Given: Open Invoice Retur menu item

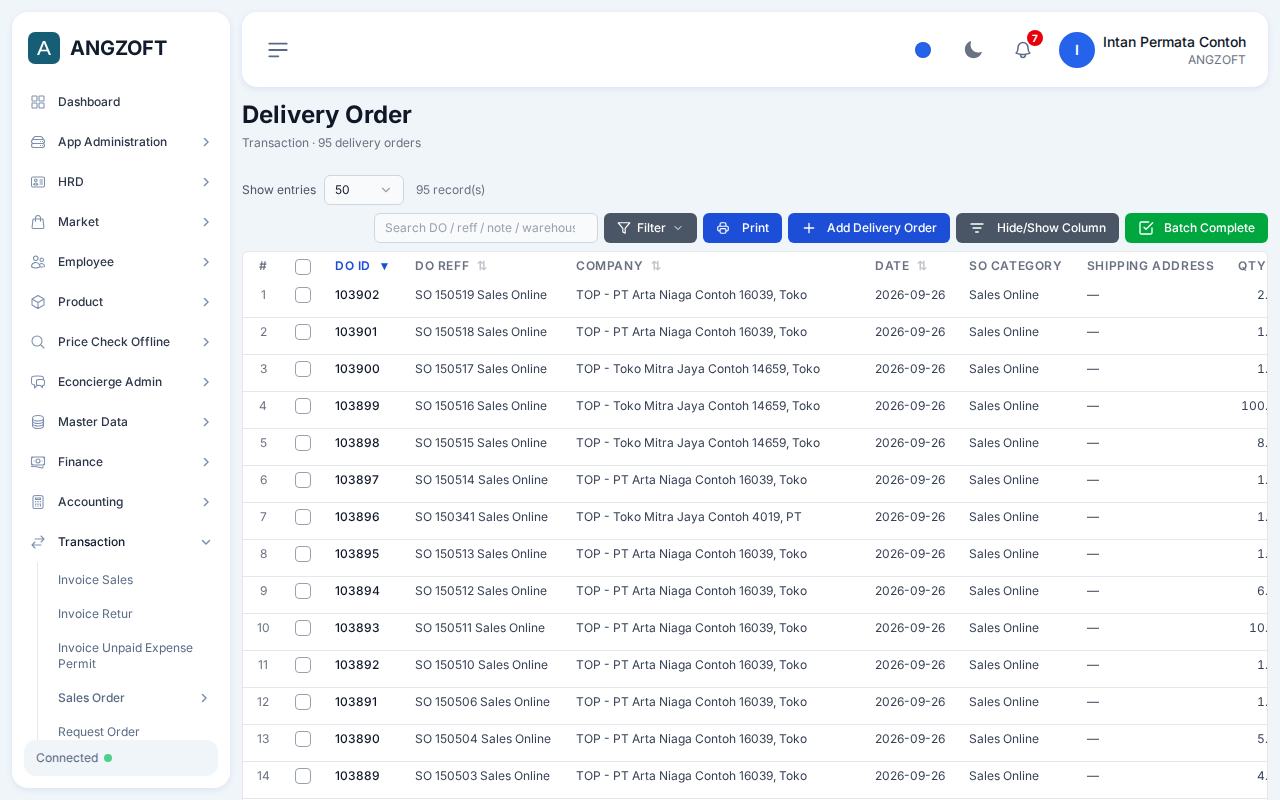Looking at the screenshot, I should pyautogui.click(x=95, y=614).
